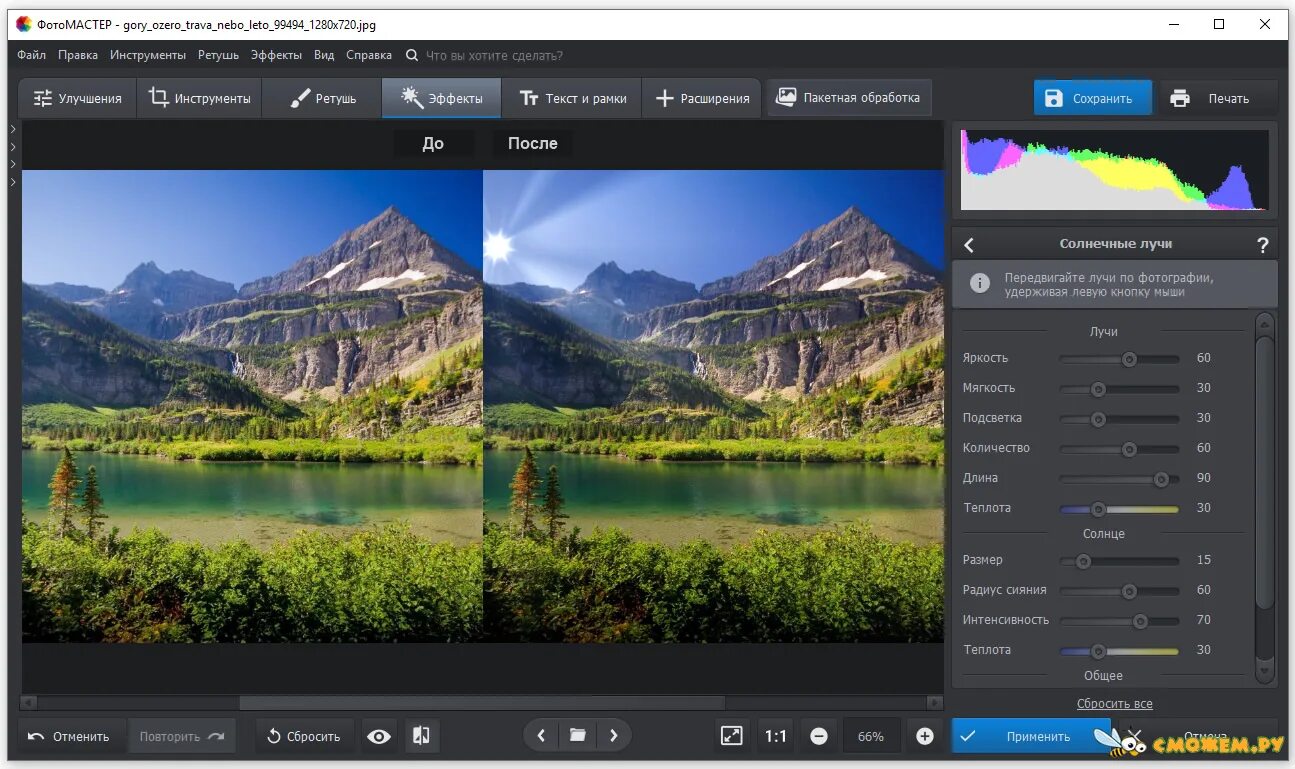1295x769 pixels.
Task: Click the Мягкость slider handle
Action: (1098, 388)
